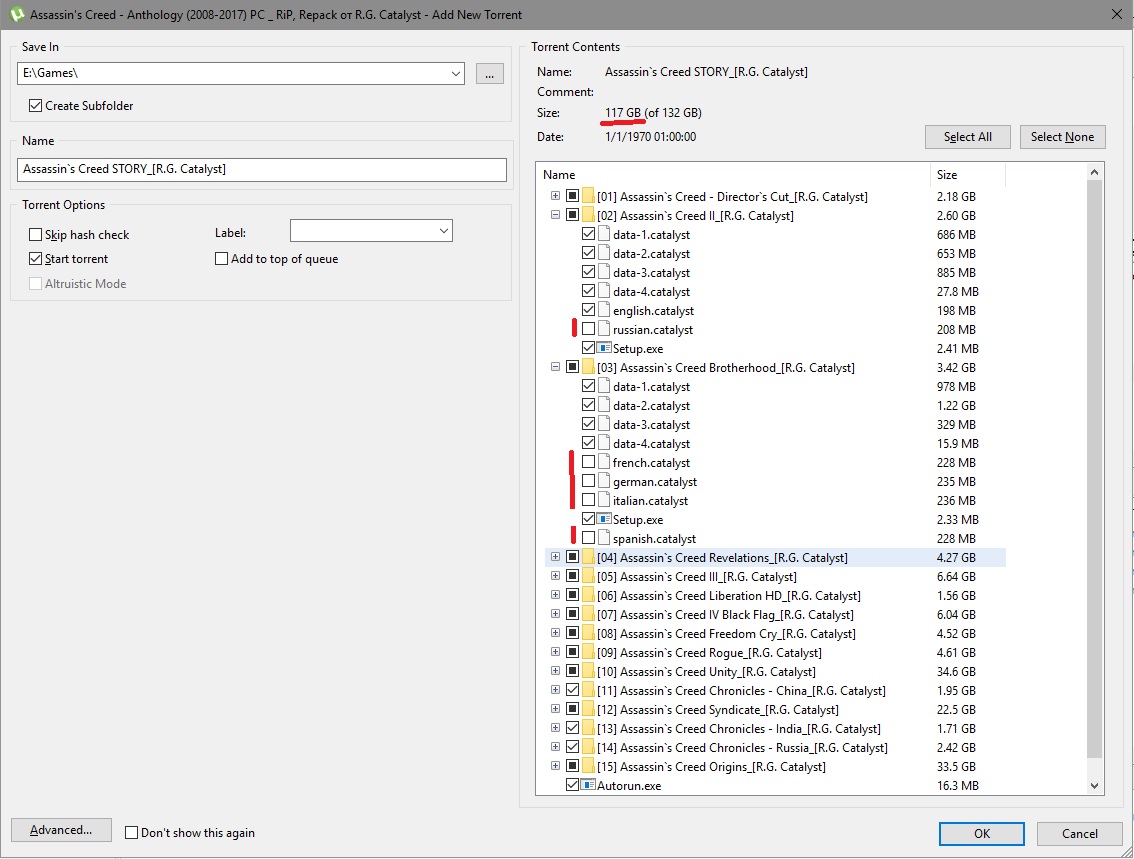Sort by the Size column header
Viewport: 1134px width, 859px height.
[x=967, y=174]
